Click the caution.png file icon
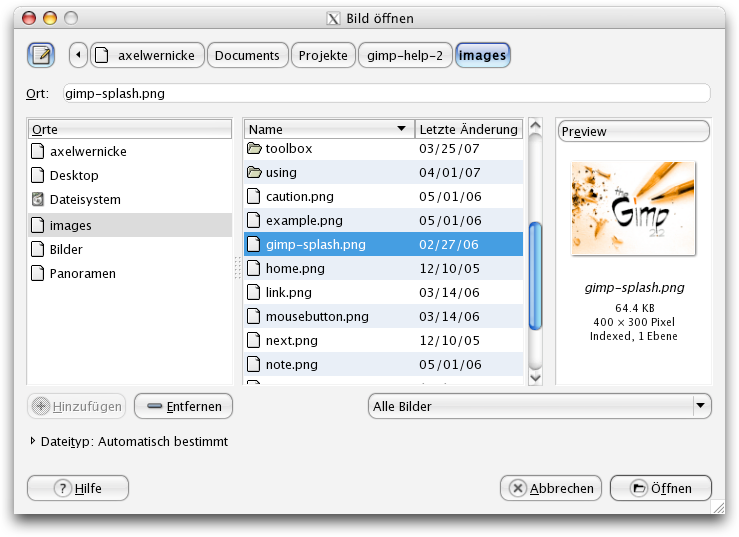Viewport: 739px width, 537px height. pos(254,197)
